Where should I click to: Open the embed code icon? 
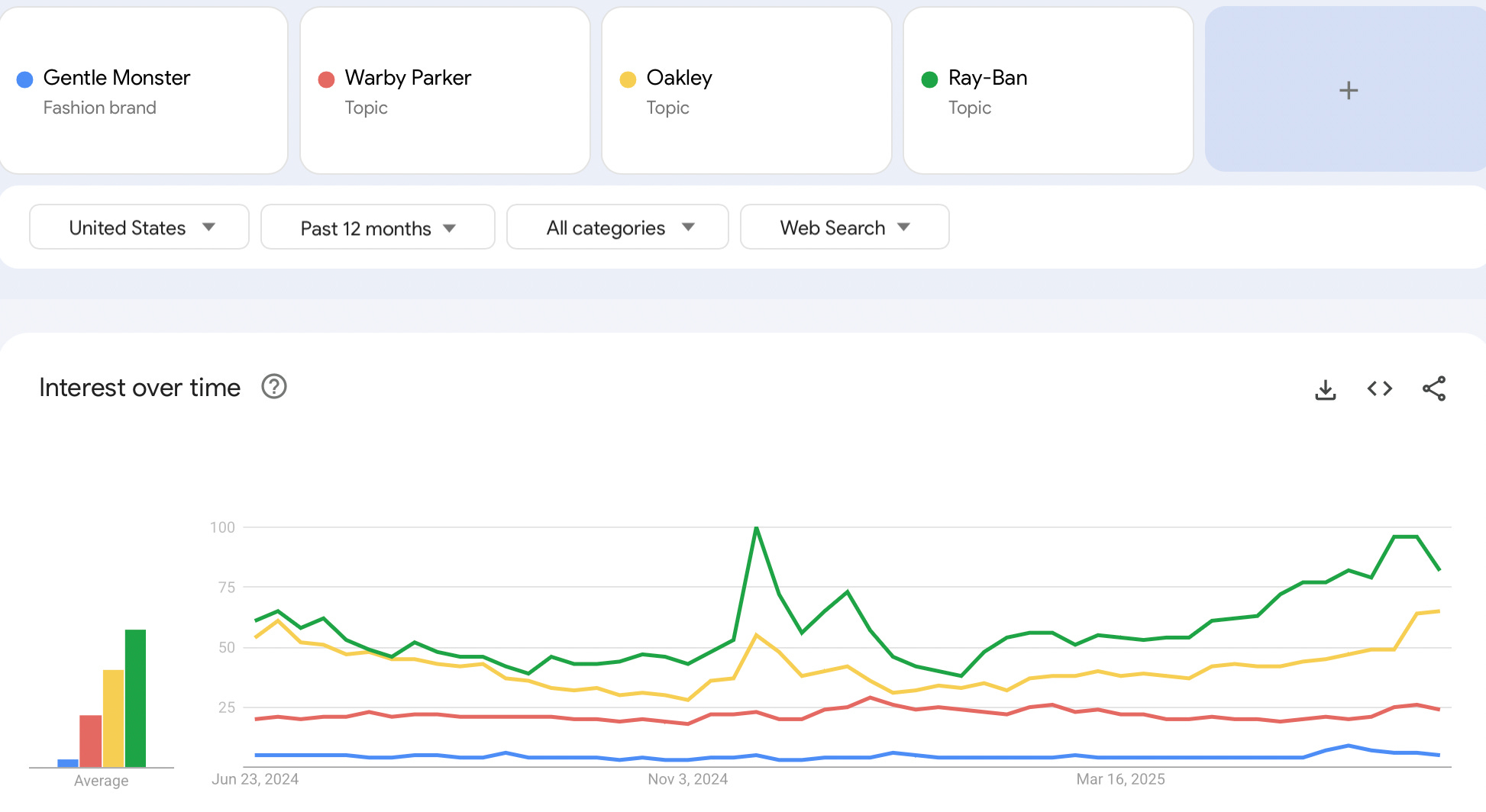(x=1380, y=389)
